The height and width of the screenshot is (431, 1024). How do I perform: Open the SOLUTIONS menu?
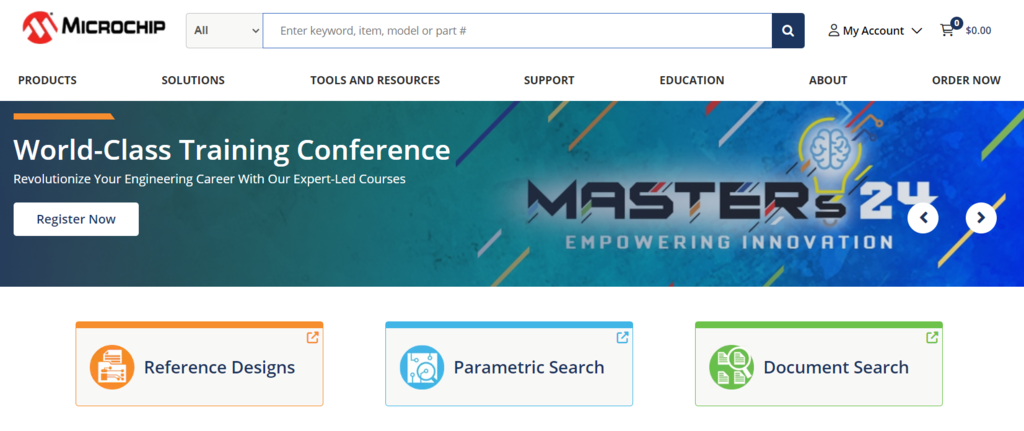(193, 80)
